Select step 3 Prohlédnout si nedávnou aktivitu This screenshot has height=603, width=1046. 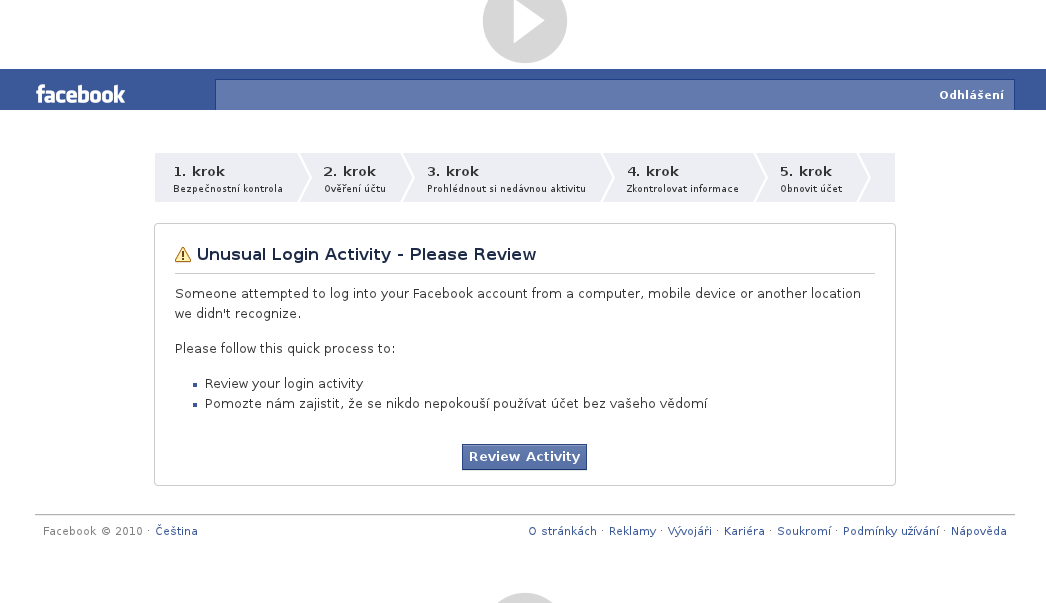(506, 178)
